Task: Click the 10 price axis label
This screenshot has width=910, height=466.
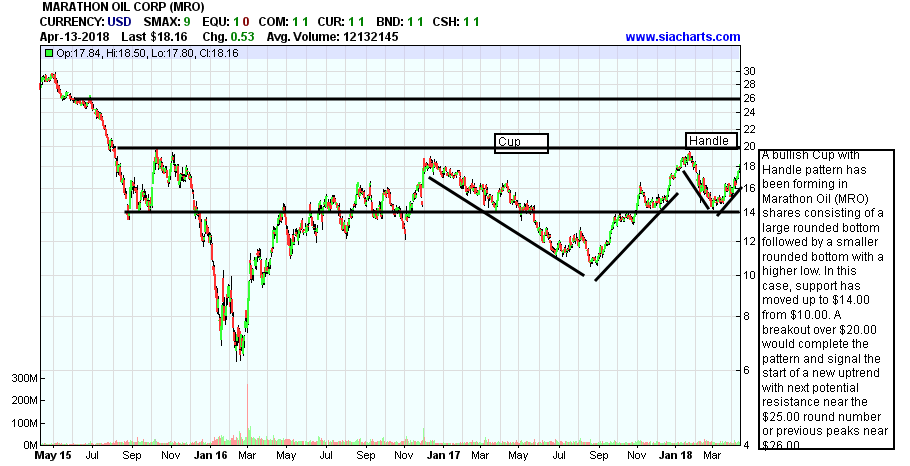Action: (x=749, y=276)
